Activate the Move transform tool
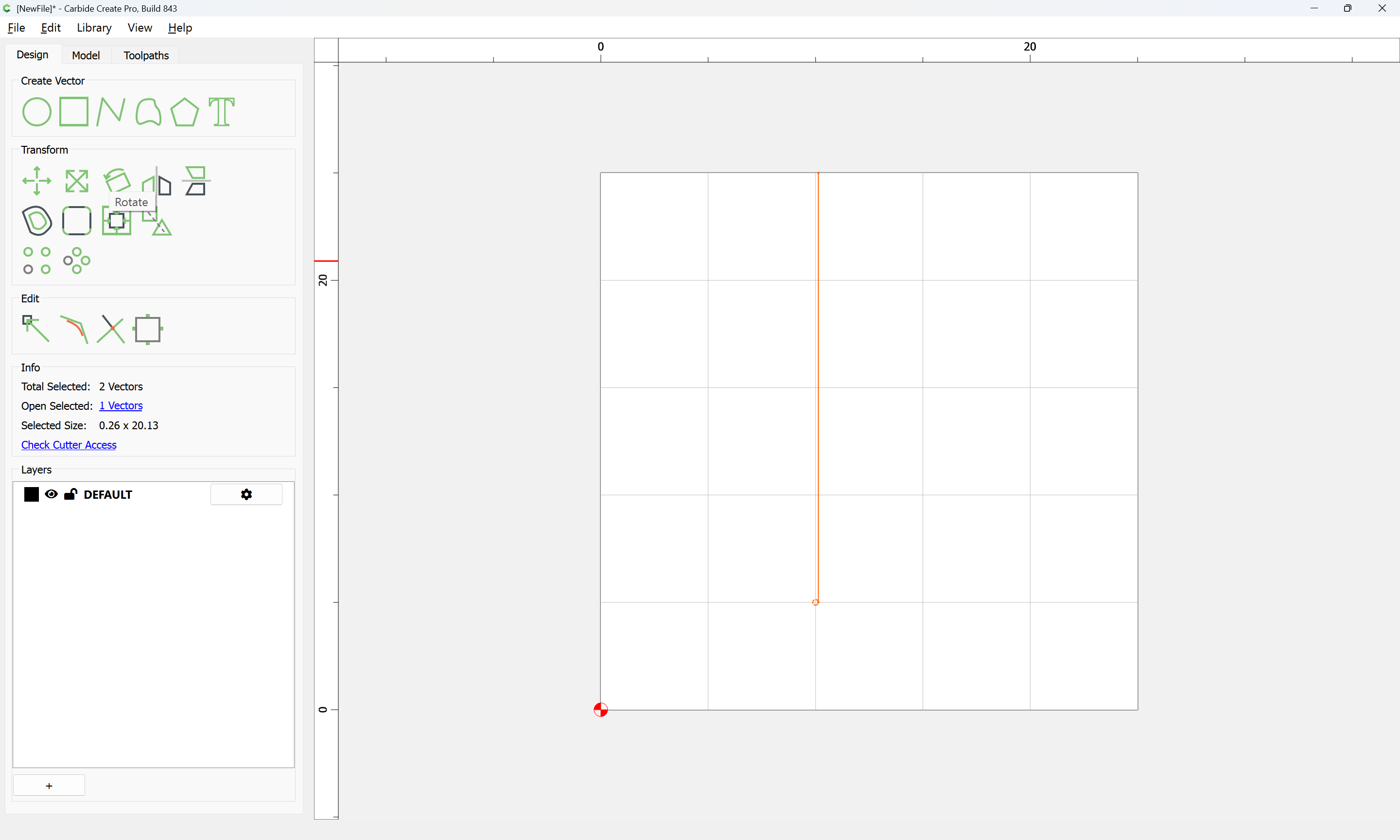Screen dimensions: 1400x840 tap(36, 180)
